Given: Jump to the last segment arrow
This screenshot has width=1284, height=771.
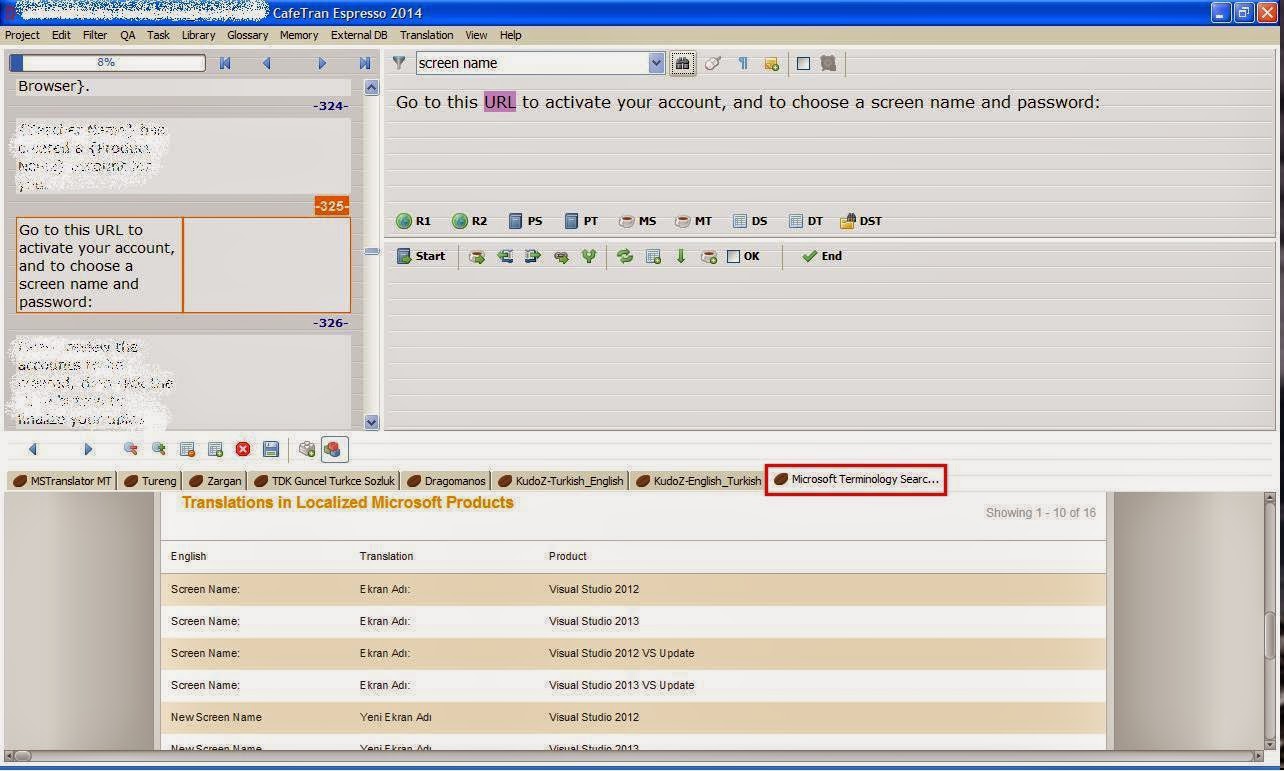Looking at the screenshot, I should [365, 63].
